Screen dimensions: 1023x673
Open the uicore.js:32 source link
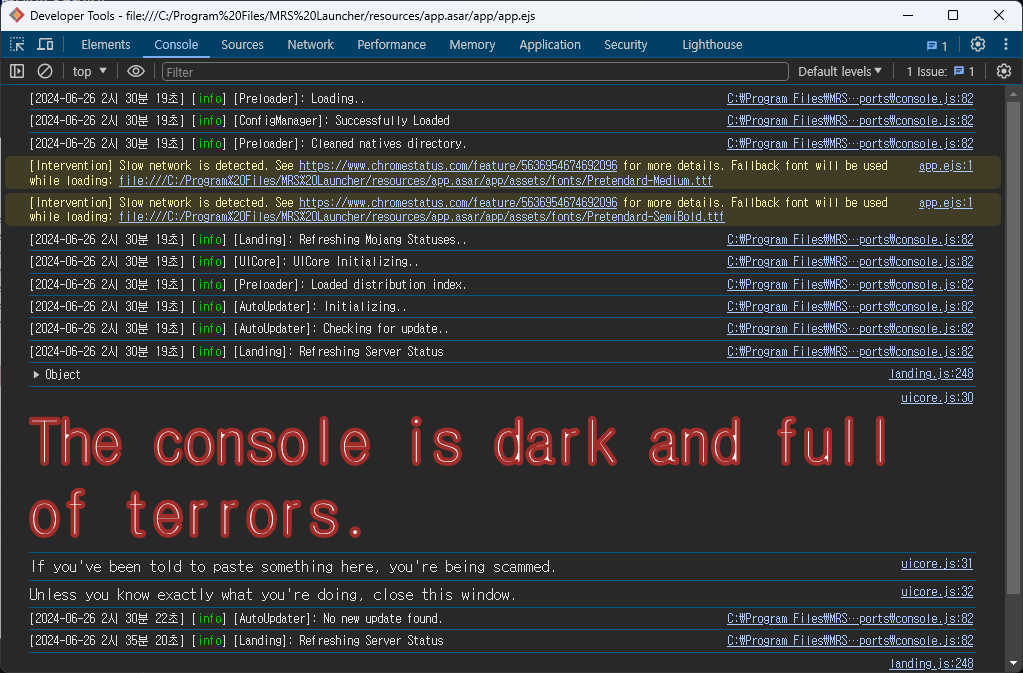pyautogui.click(x=937, y=591)
